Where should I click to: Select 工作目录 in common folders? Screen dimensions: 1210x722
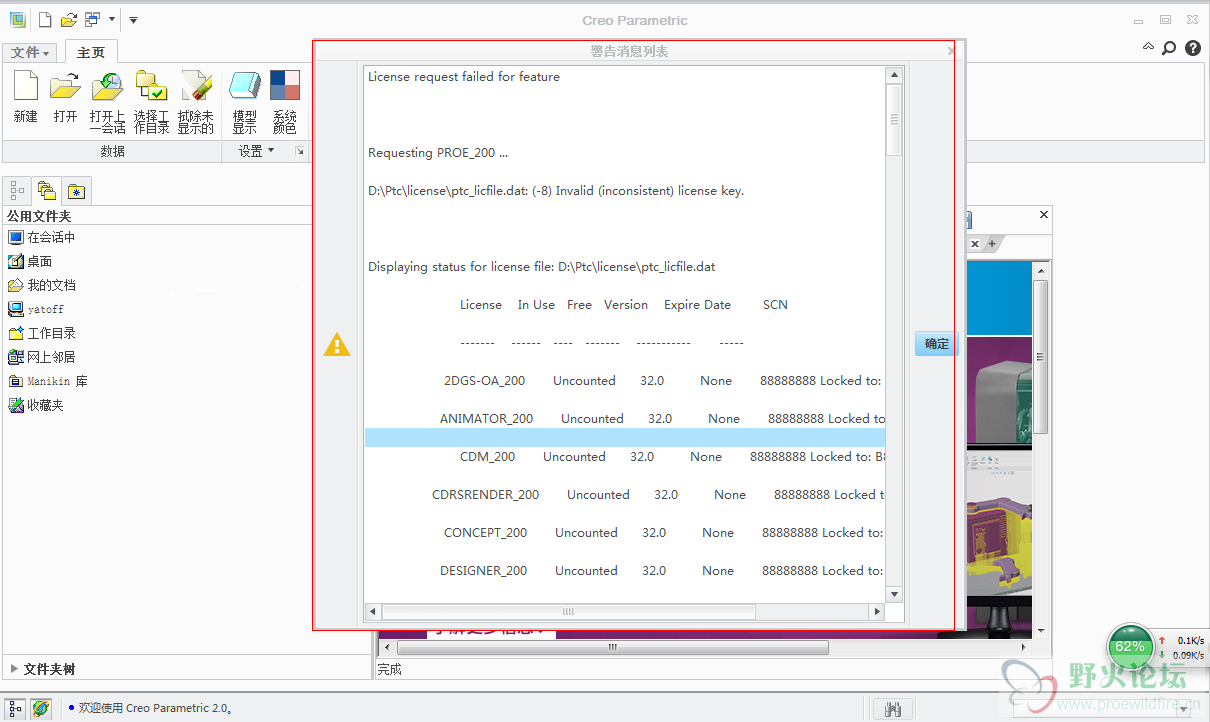point(41,333)
